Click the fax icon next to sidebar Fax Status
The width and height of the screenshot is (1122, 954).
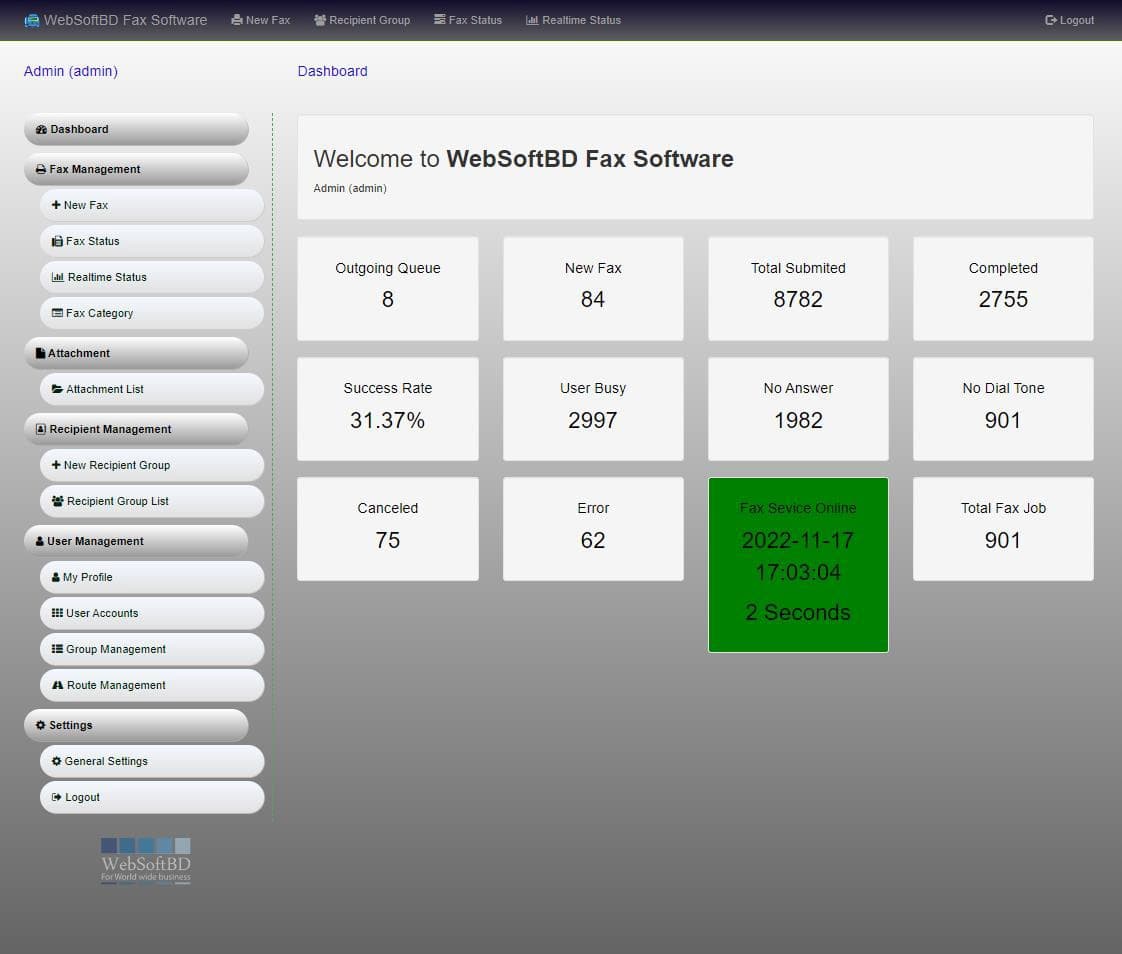[57, 241]
